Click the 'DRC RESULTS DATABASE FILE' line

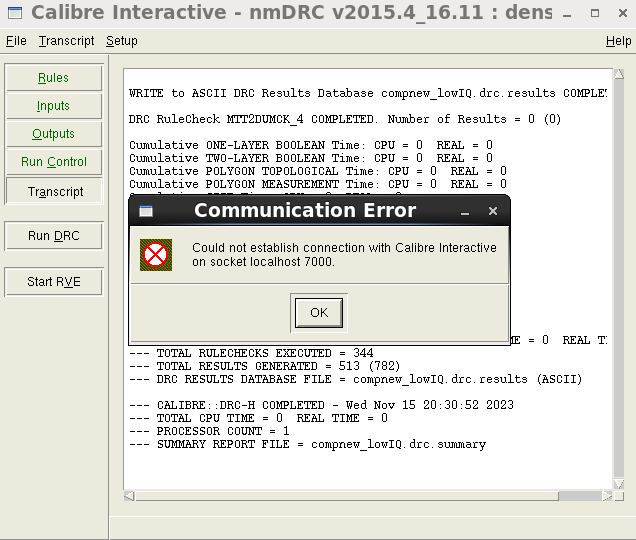355,379
